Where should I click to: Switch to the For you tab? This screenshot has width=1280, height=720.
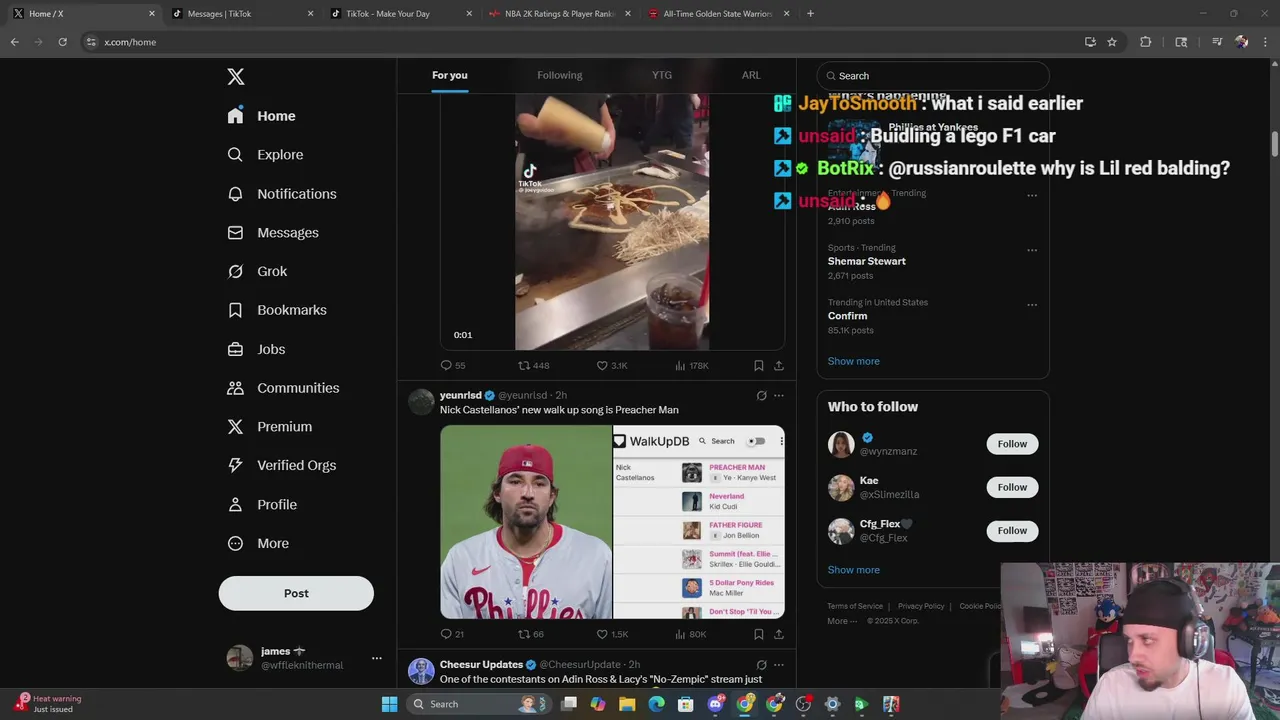449,75
